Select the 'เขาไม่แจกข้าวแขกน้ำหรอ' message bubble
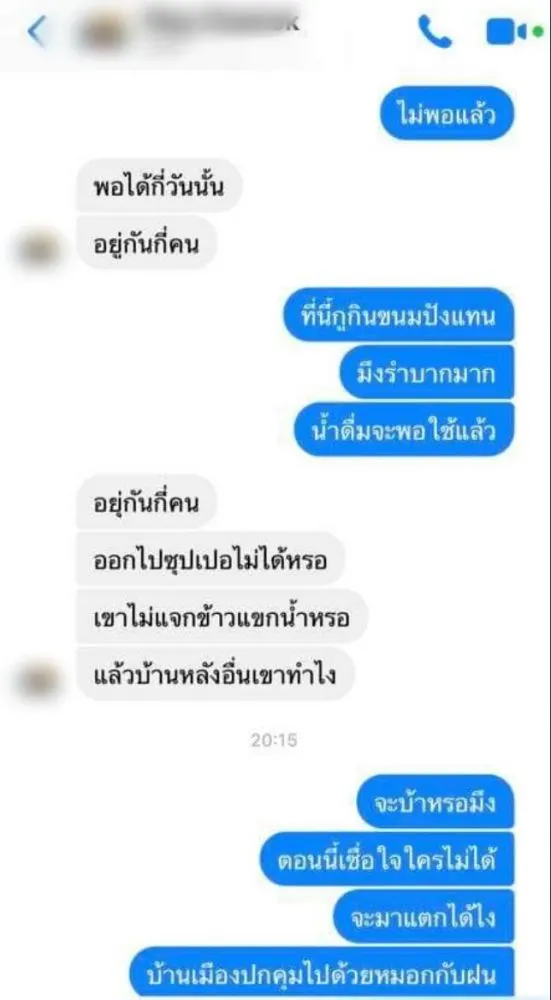The height and width of the screenshot is (1000, 551). (x=223, y=616)
